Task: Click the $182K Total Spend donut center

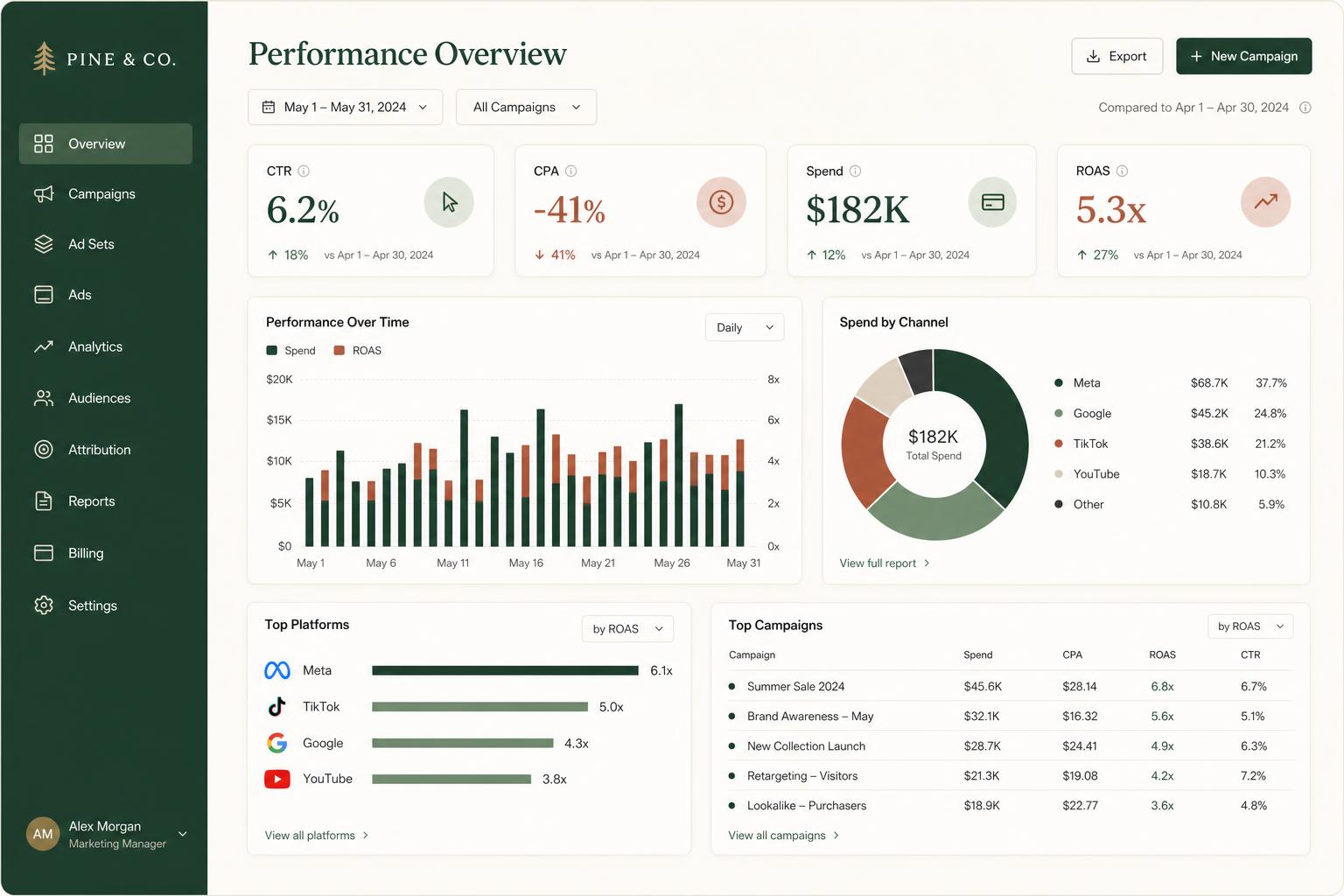Action: (934, 444)
